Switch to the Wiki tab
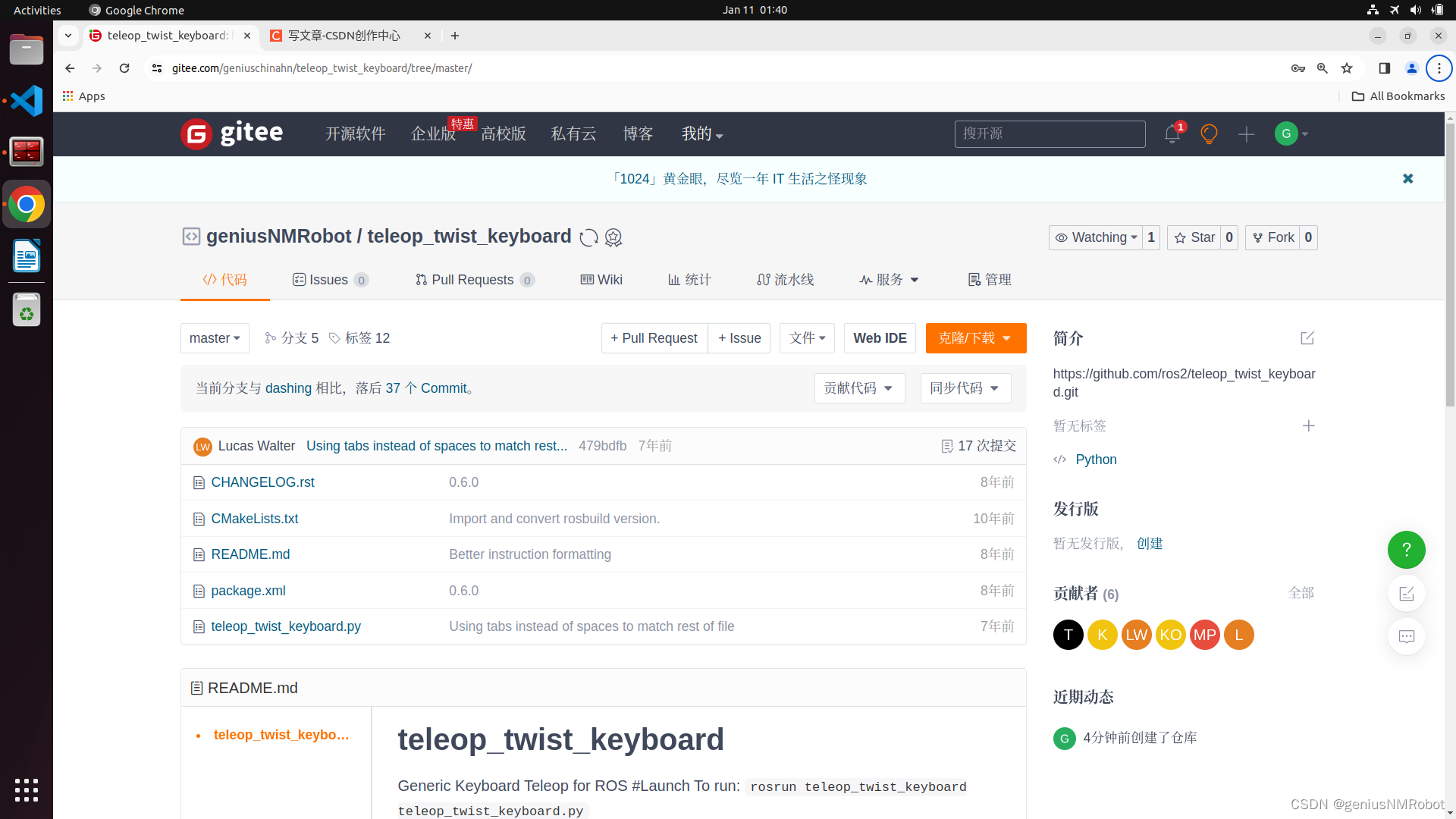The width and height of the screenshot is (1456, 819). (x=601, y=279)
